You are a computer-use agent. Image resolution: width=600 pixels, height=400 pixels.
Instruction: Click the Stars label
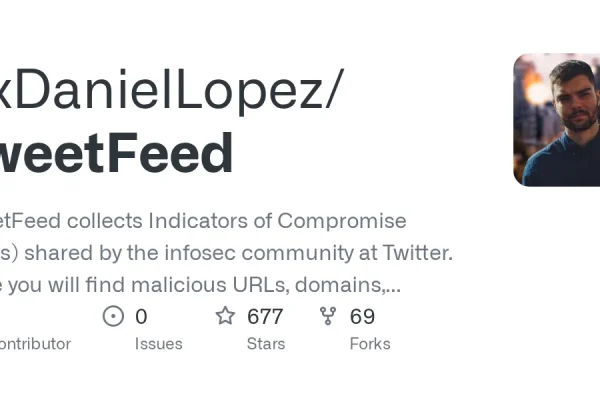(x=266, y=344)
